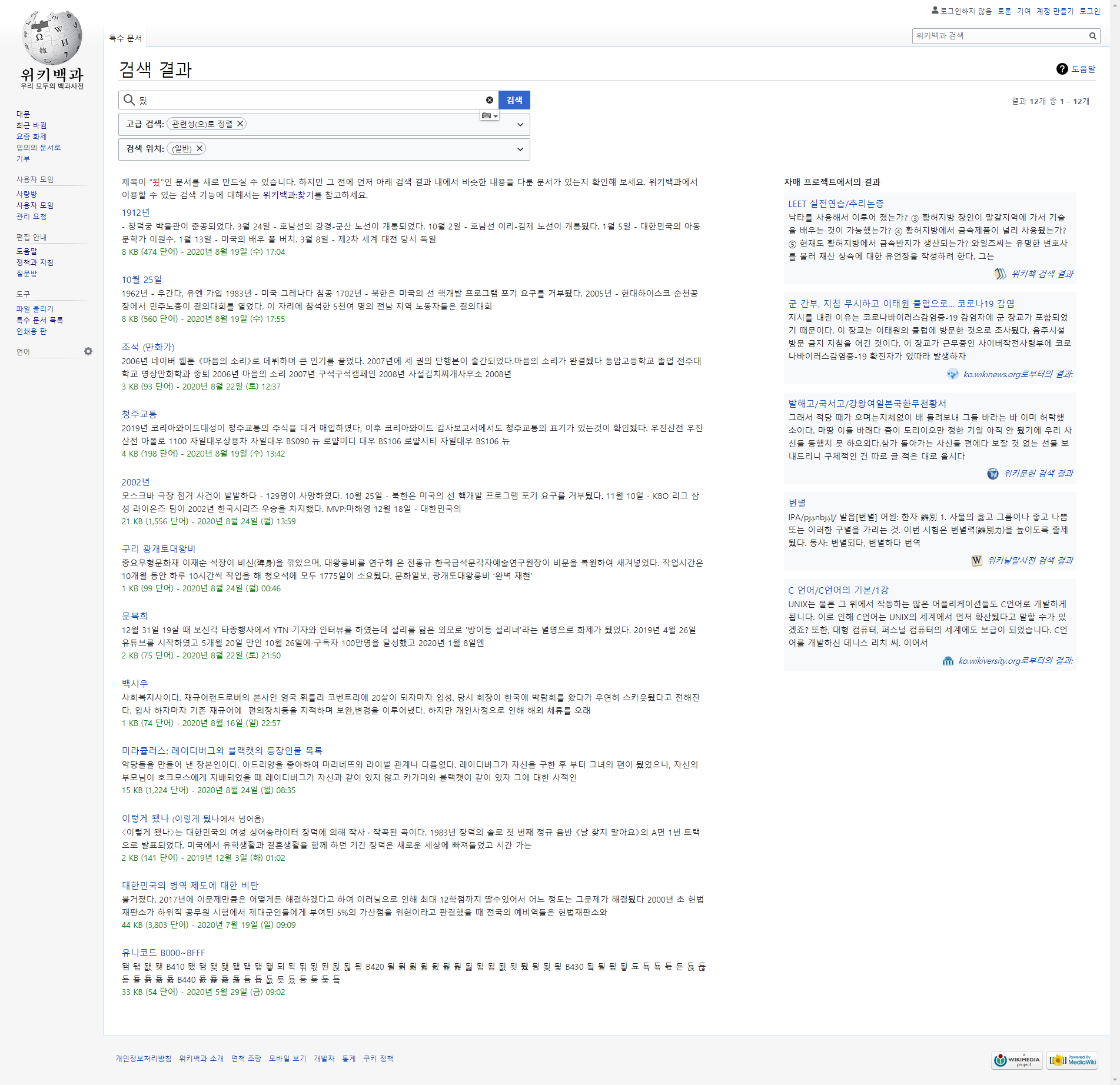Expand the 고급 검색 options panel
1120x1085 pixels.
point(520,125)
